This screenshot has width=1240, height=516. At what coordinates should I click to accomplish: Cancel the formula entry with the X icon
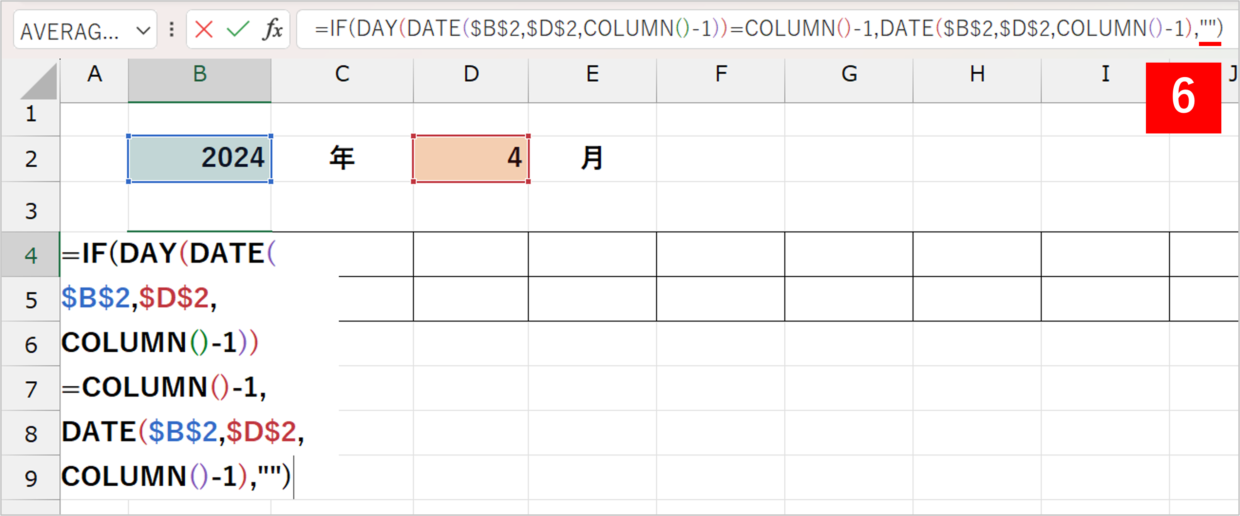(204, 30)
